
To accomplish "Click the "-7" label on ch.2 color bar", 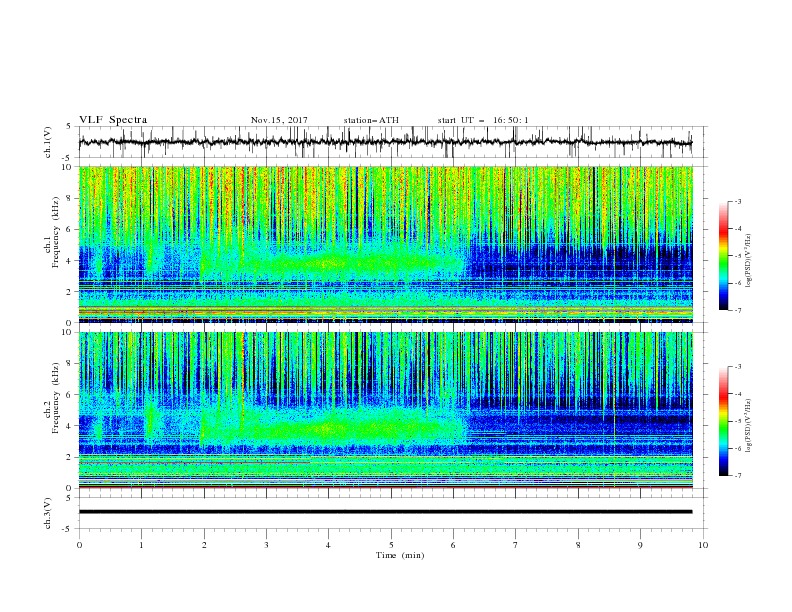I will pyautogui.click(x=737, y=476).
